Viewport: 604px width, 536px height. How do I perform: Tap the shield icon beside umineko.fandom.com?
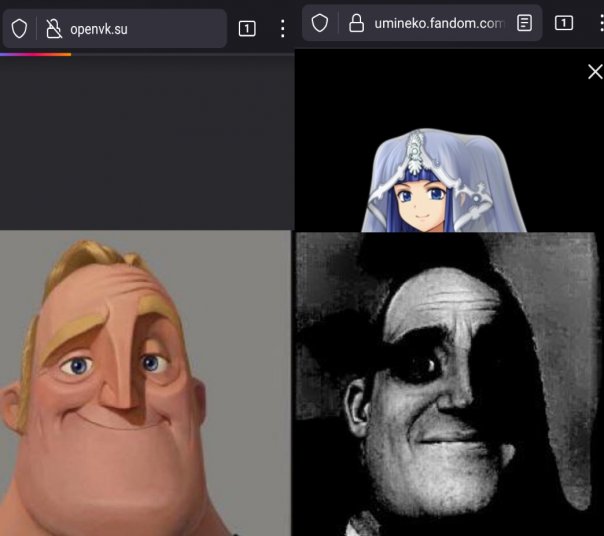click(320, 23)
